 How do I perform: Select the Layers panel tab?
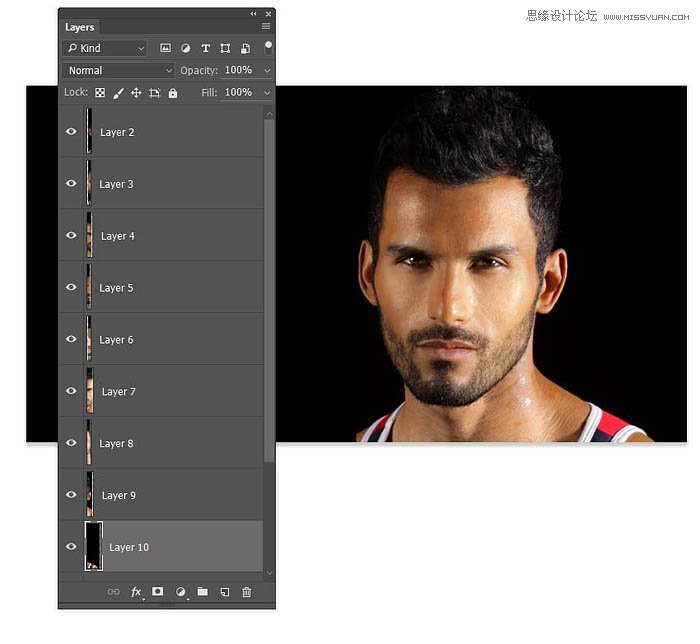[x=80, y=27]
